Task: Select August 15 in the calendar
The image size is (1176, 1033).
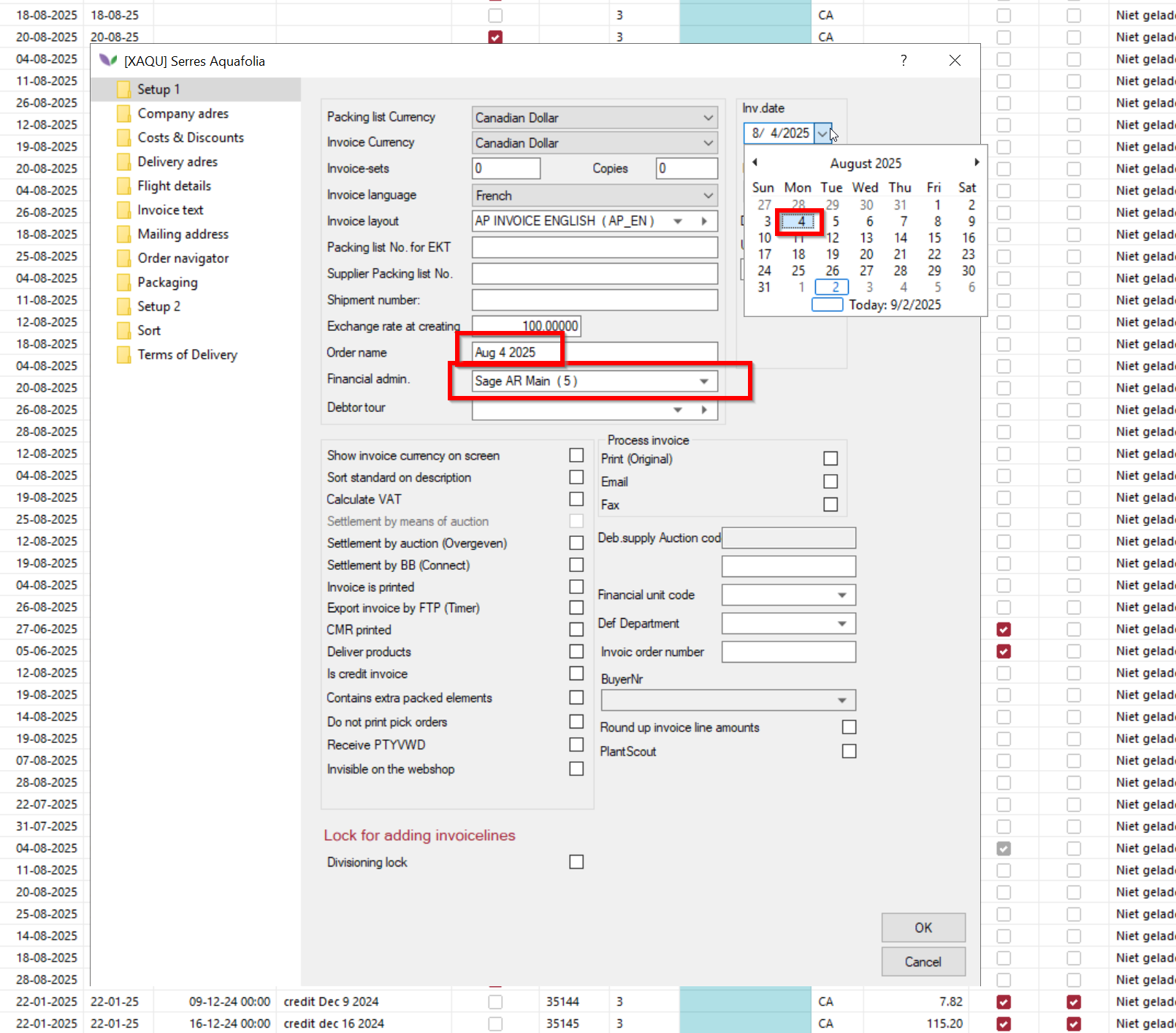Action: point(934,238)
